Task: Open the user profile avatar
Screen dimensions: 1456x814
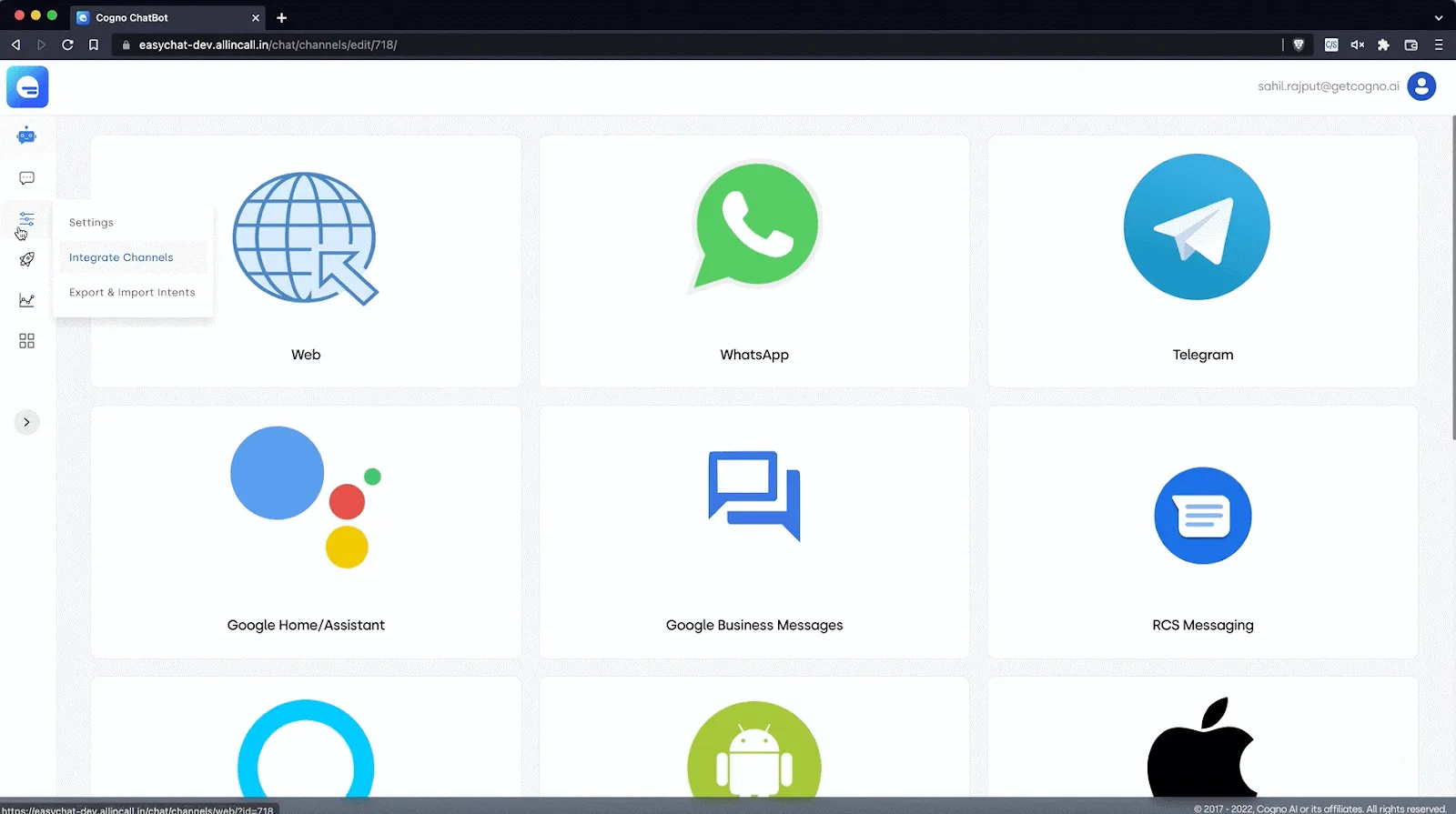Action: (x=1421, y=86)
